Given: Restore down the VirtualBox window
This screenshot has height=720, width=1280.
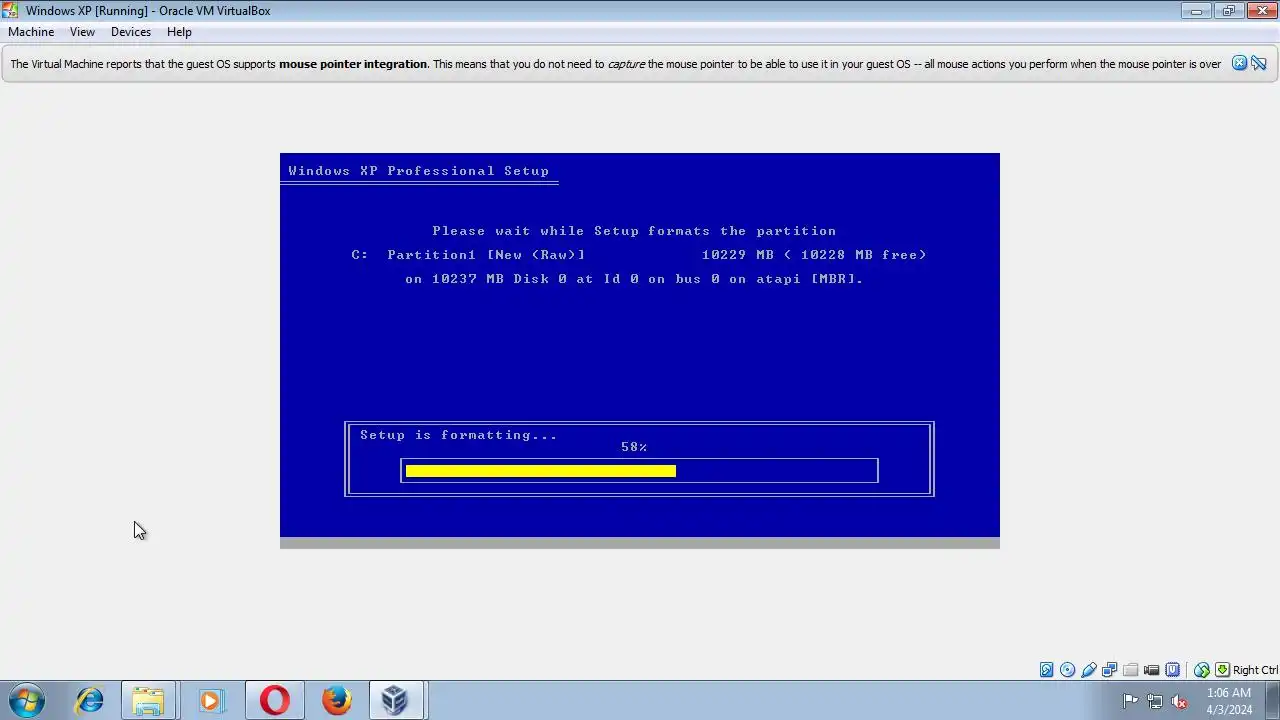Looking at the screenshot, I should 1228,11.
